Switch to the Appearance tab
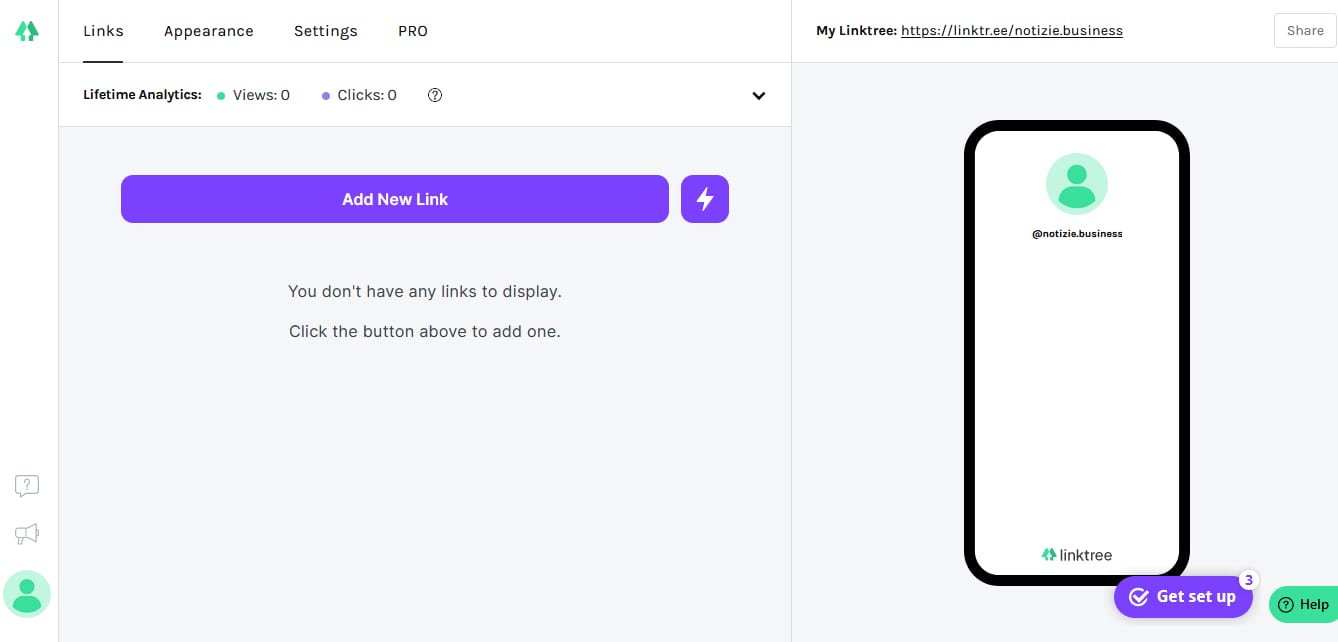The width and height of the screenshot is (1338, 642). coord(209,31)
